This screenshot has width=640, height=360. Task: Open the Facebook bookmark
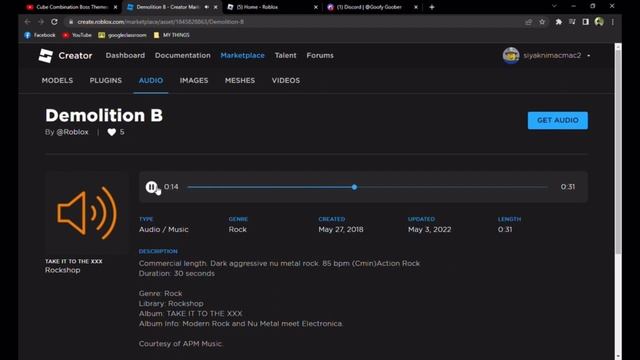coord(40,35)
